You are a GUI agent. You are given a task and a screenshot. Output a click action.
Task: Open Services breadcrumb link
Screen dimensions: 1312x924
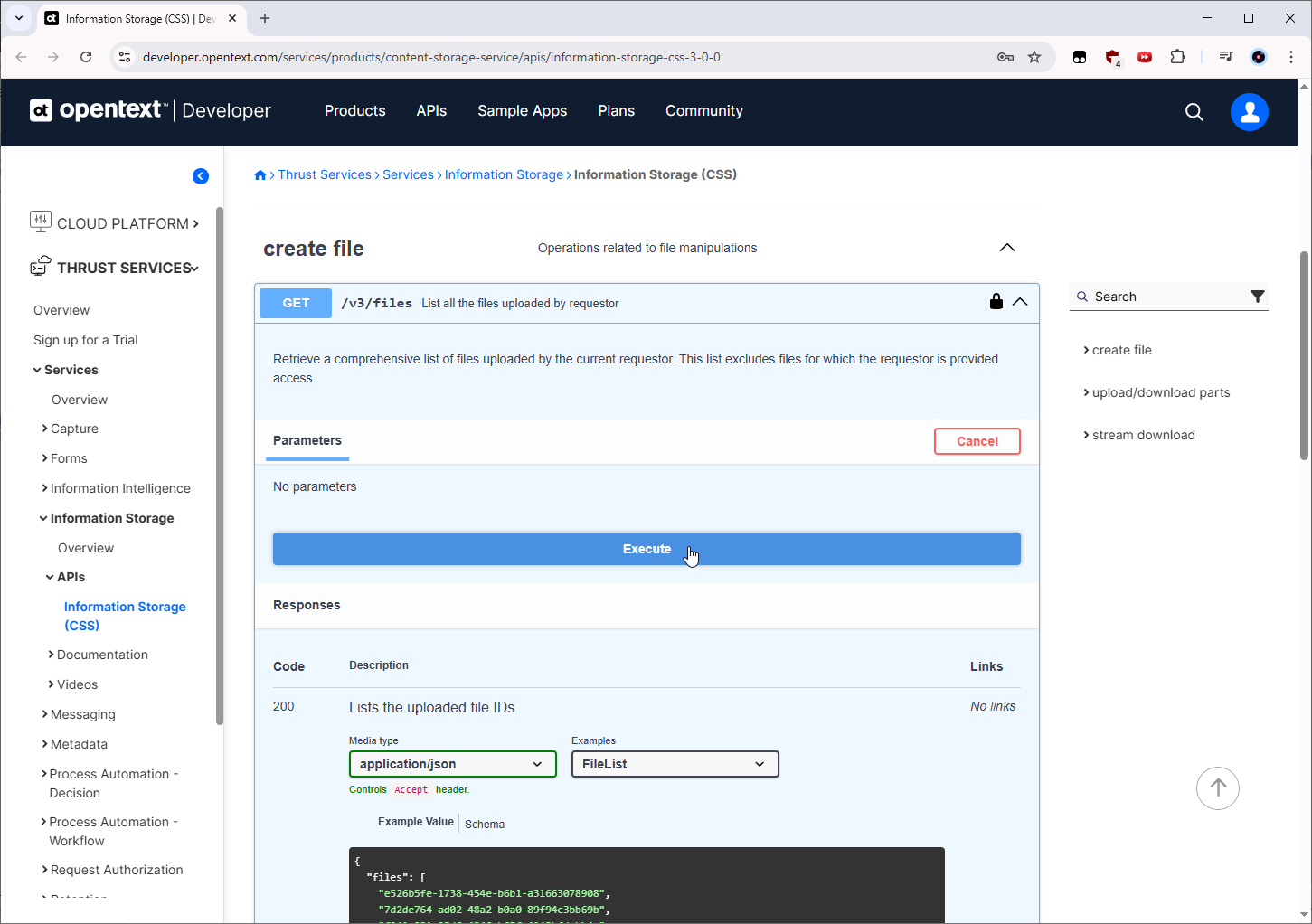pyautogui.click(x=408, y=174)
